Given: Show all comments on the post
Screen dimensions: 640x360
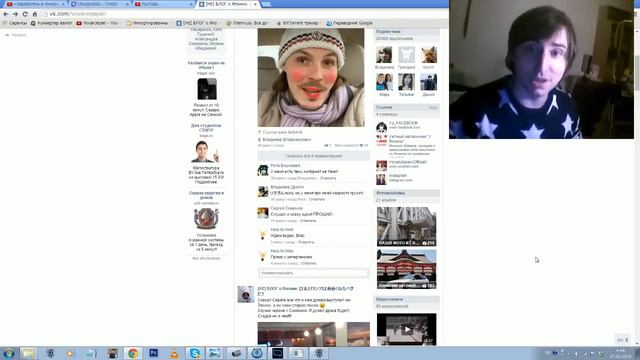Looking at the screenshot, I should (x=313, y=156).
